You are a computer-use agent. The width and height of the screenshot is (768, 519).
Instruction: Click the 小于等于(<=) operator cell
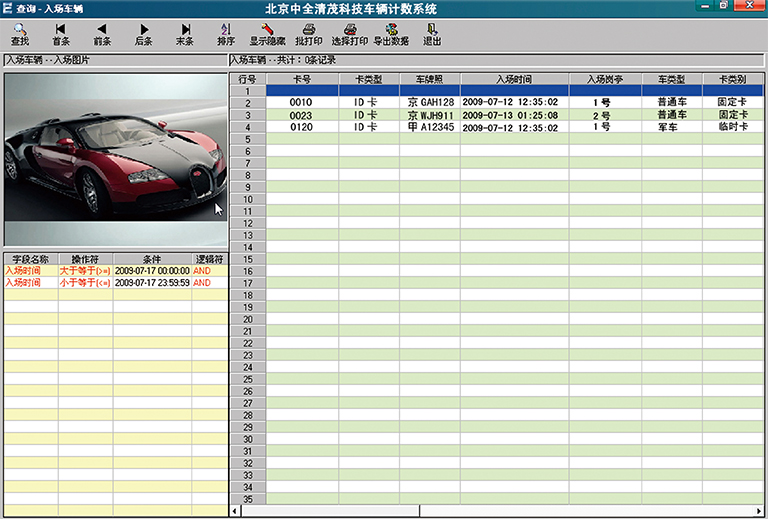[85, 283]
